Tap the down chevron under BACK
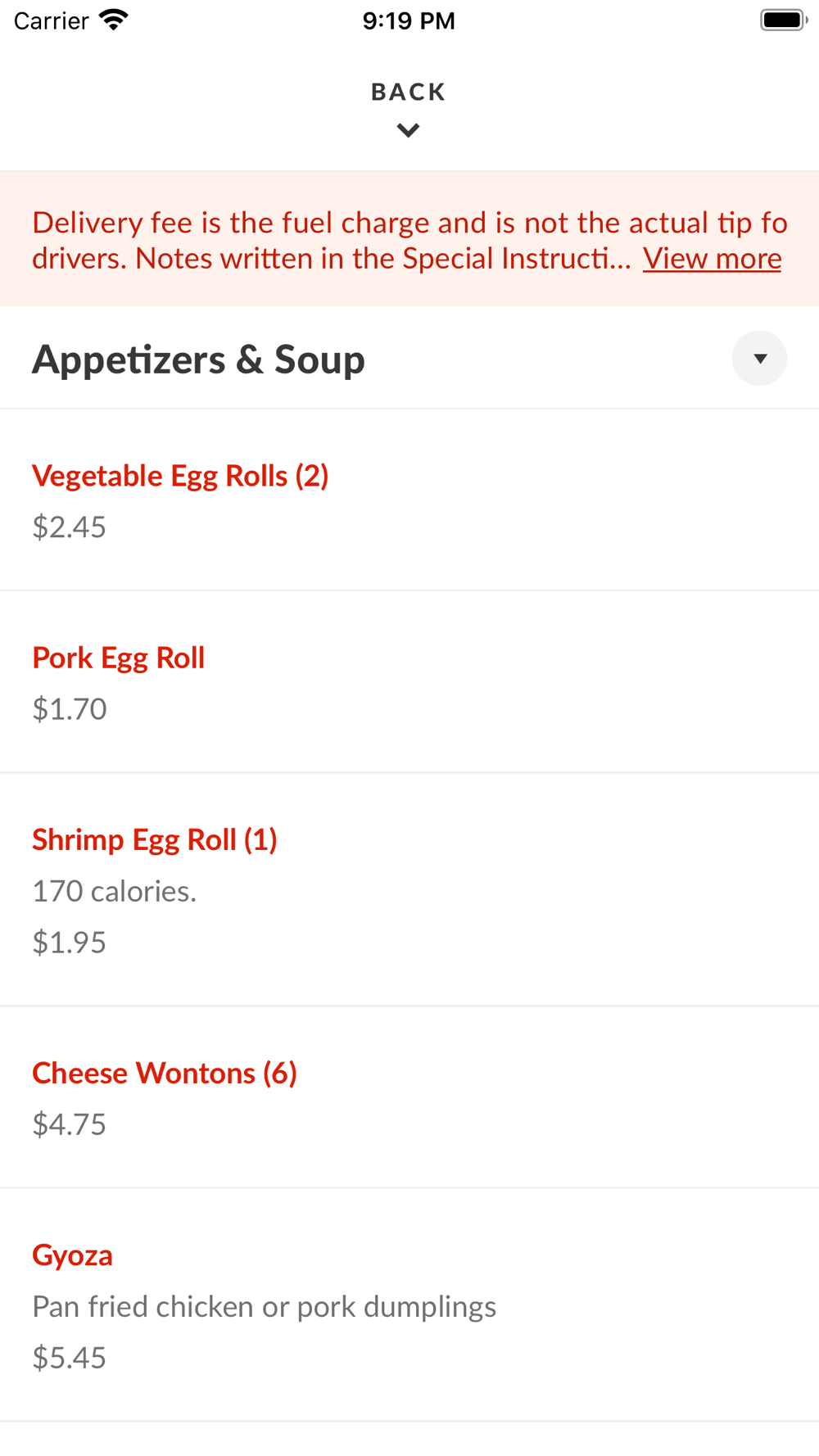819x1456 pixels. pos(408,130)
